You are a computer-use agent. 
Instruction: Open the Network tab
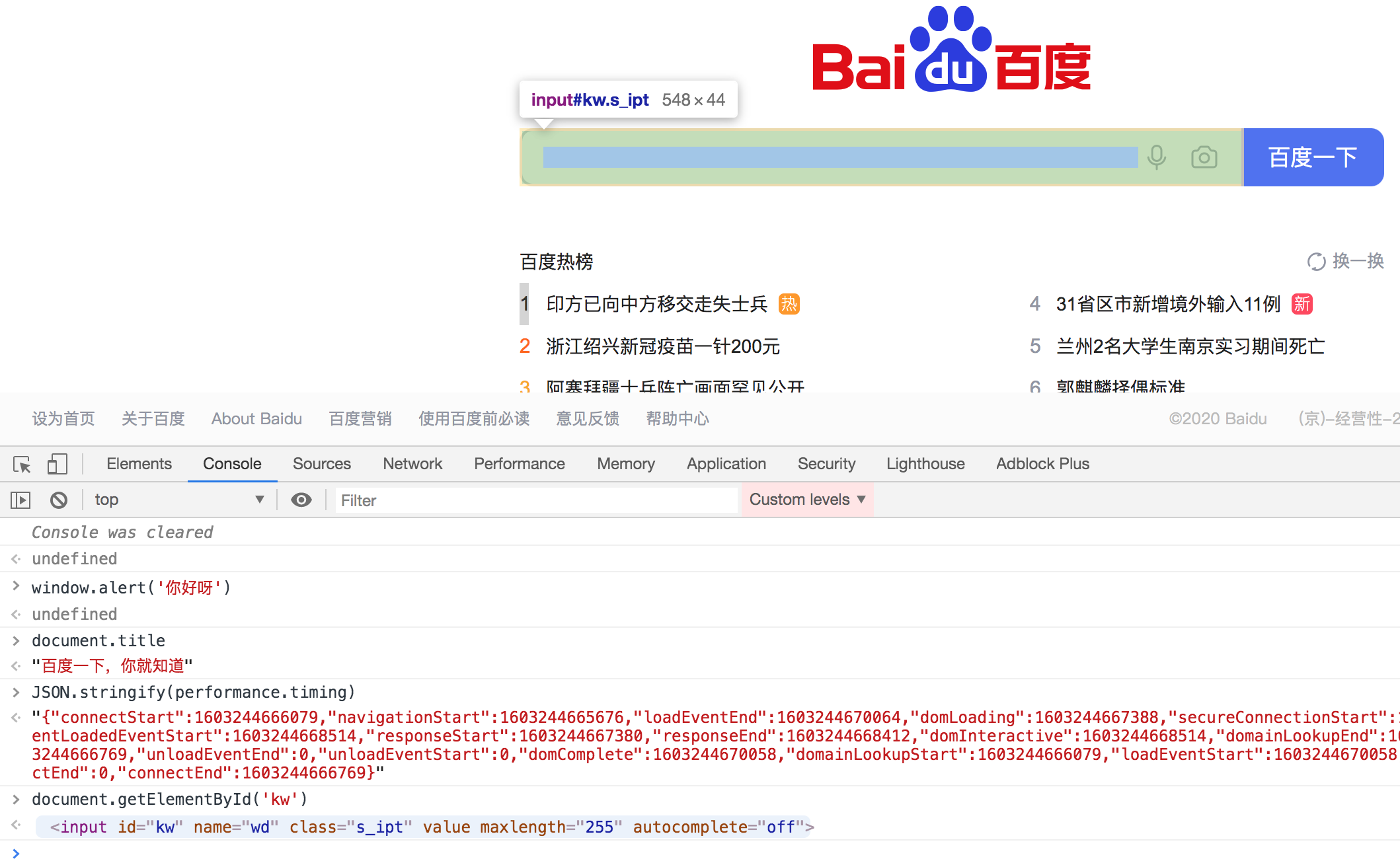[x=412, y=464]
